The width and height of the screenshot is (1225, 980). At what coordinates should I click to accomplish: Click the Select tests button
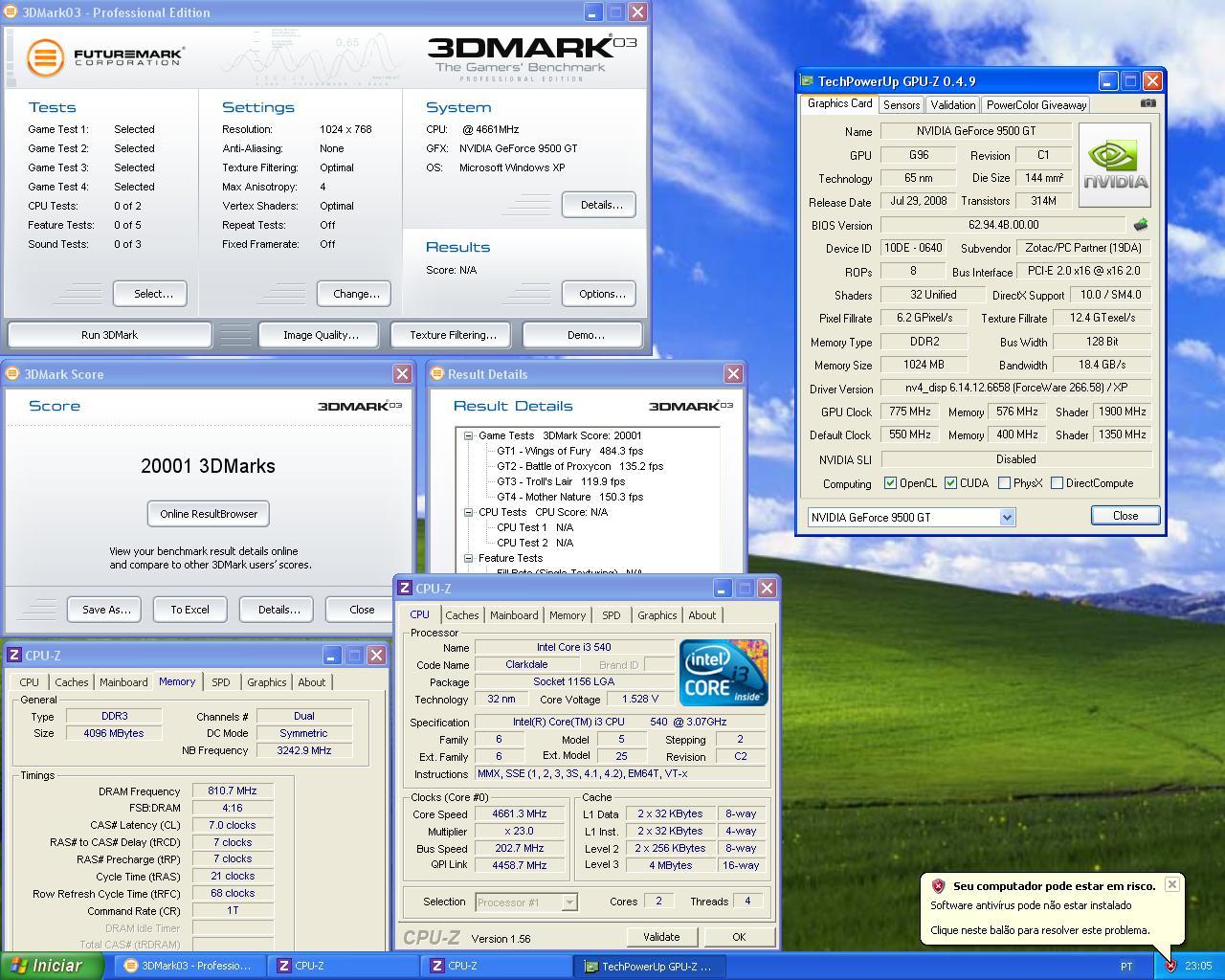[x=149, y=294]
